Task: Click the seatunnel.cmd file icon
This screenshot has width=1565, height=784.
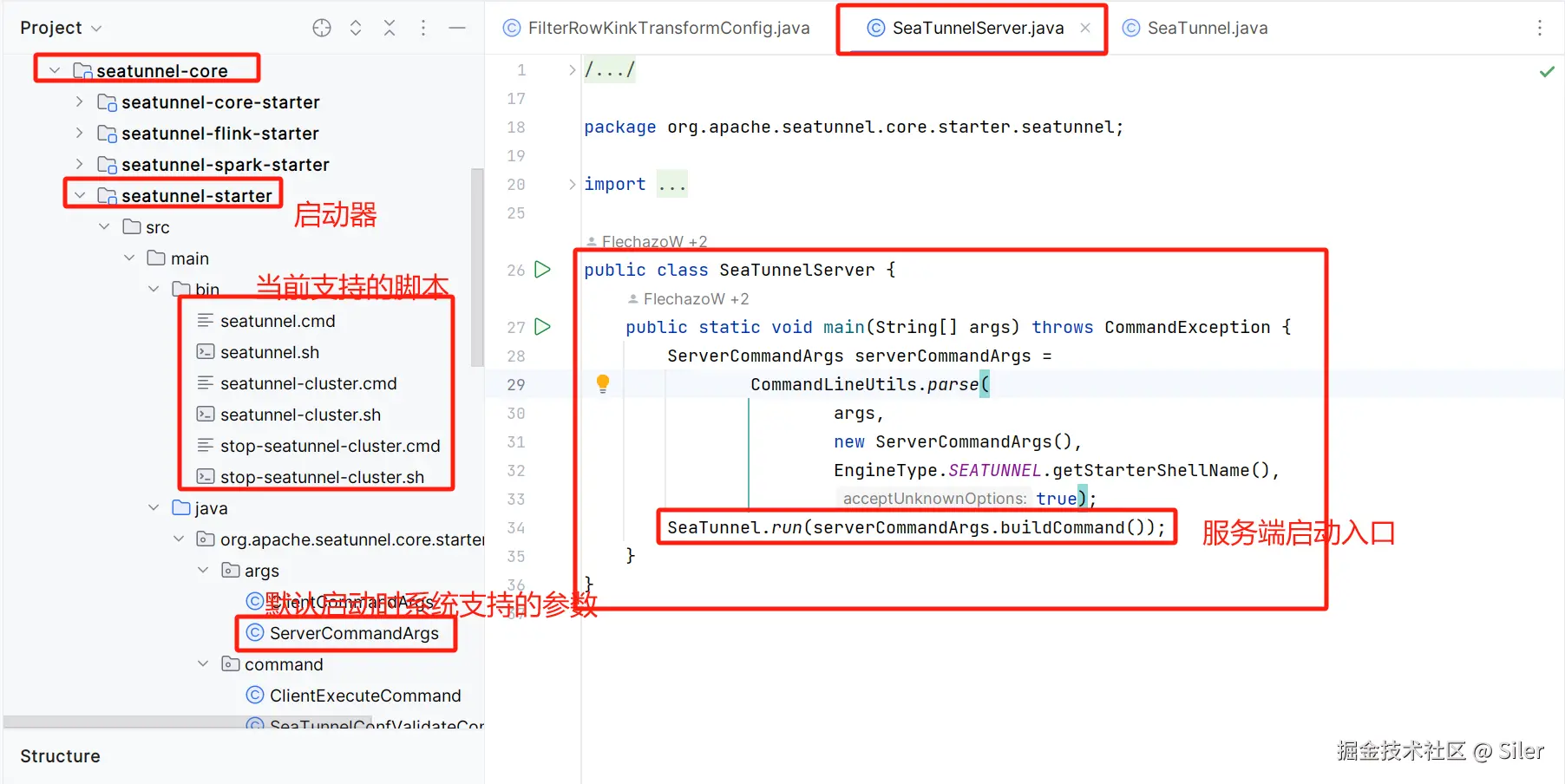Action: [x=206, y=321]
